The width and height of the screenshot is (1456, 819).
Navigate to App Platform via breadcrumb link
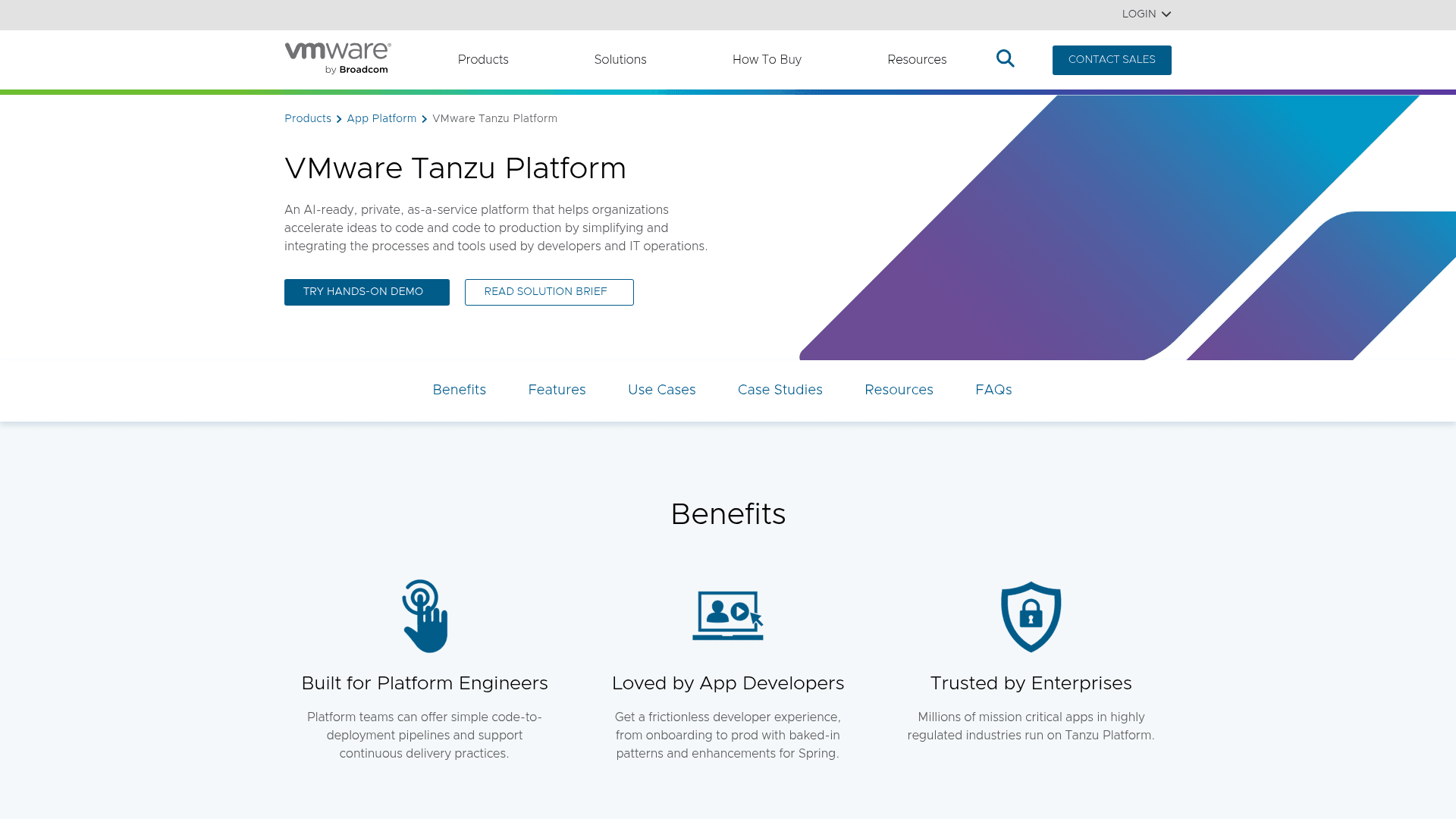coord(381,118)
